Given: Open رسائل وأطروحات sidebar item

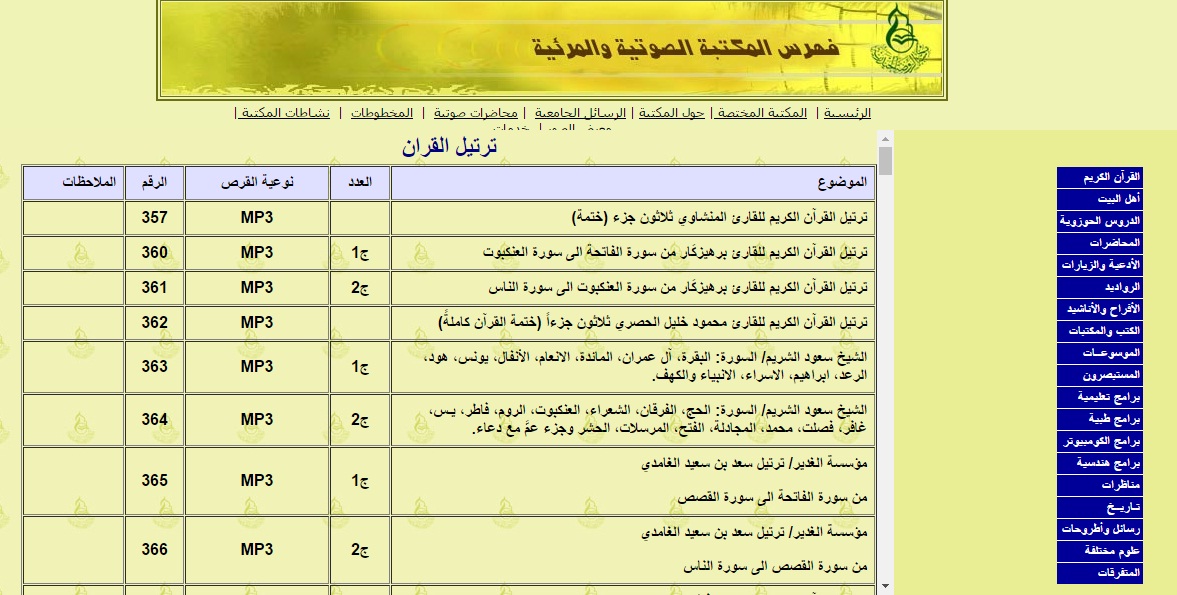Looking at the screenshot, I should click(x=1100, y=529).
